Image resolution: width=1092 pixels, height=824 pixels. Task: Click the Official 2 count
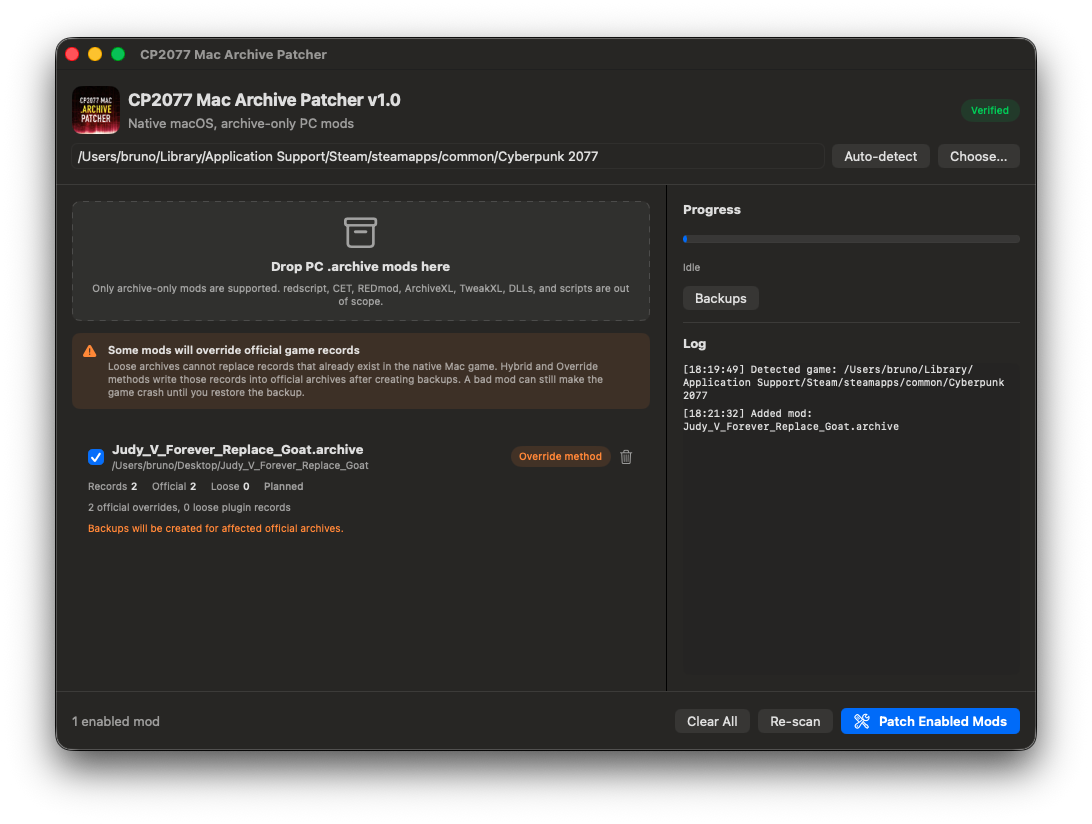point(174,486)
